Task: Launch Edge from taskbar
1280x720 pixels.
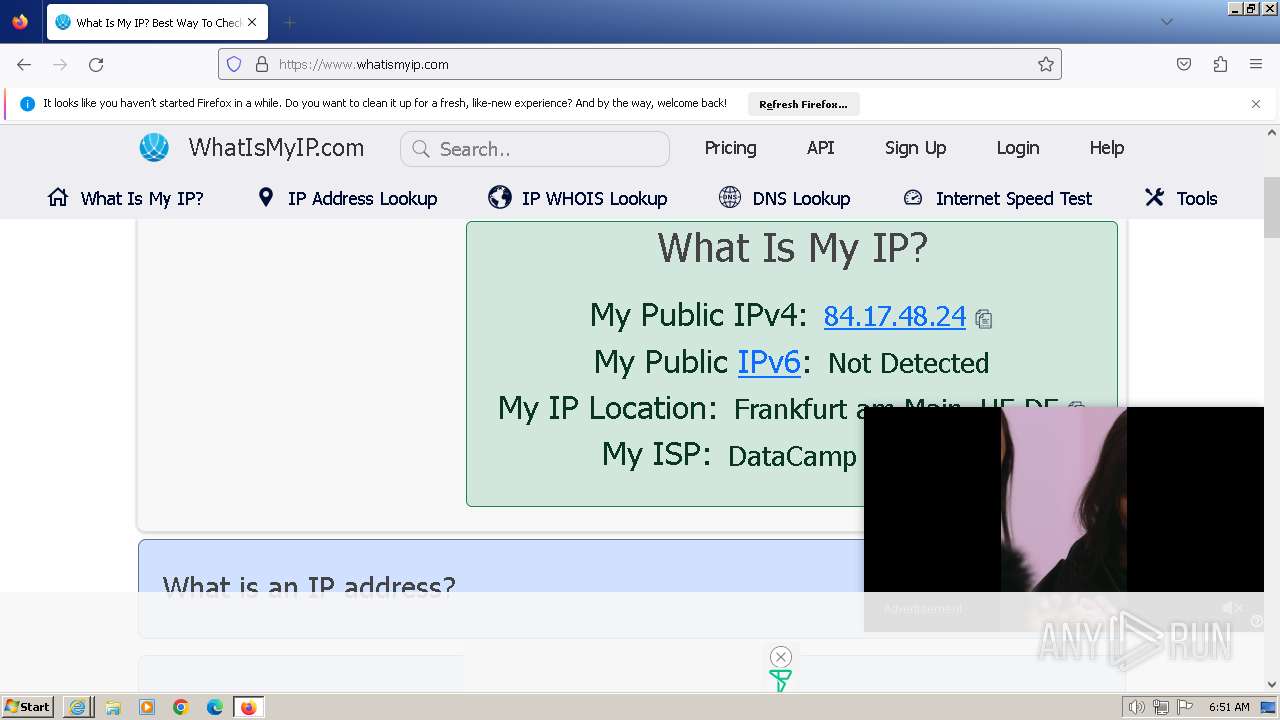Action: tap(215, 707)
